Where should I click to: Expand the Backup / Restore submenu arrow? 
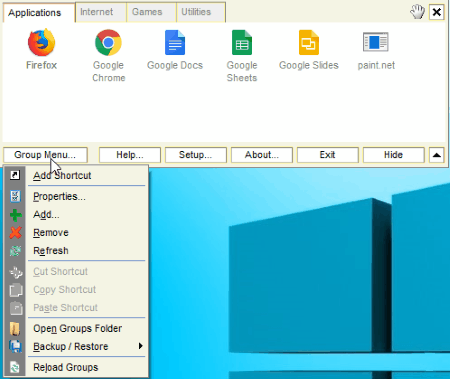coord(141,346)
